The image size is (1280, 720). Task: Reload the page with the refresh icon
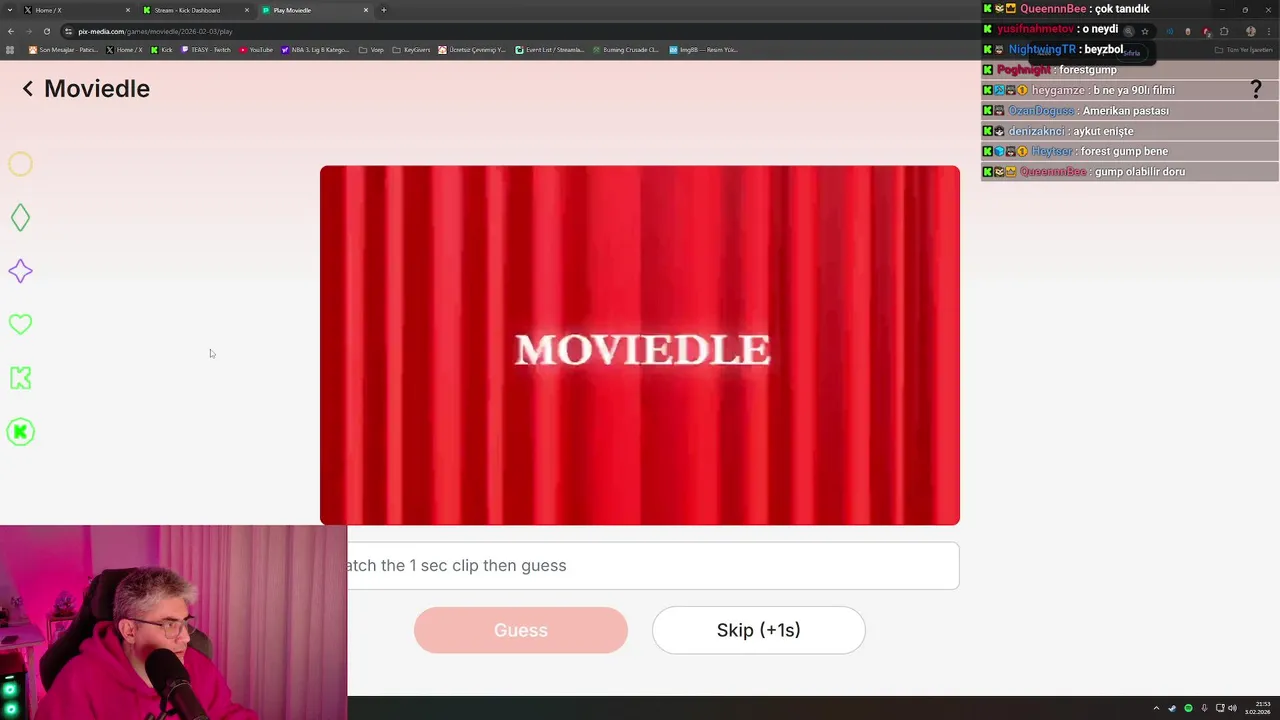point(46,31)
